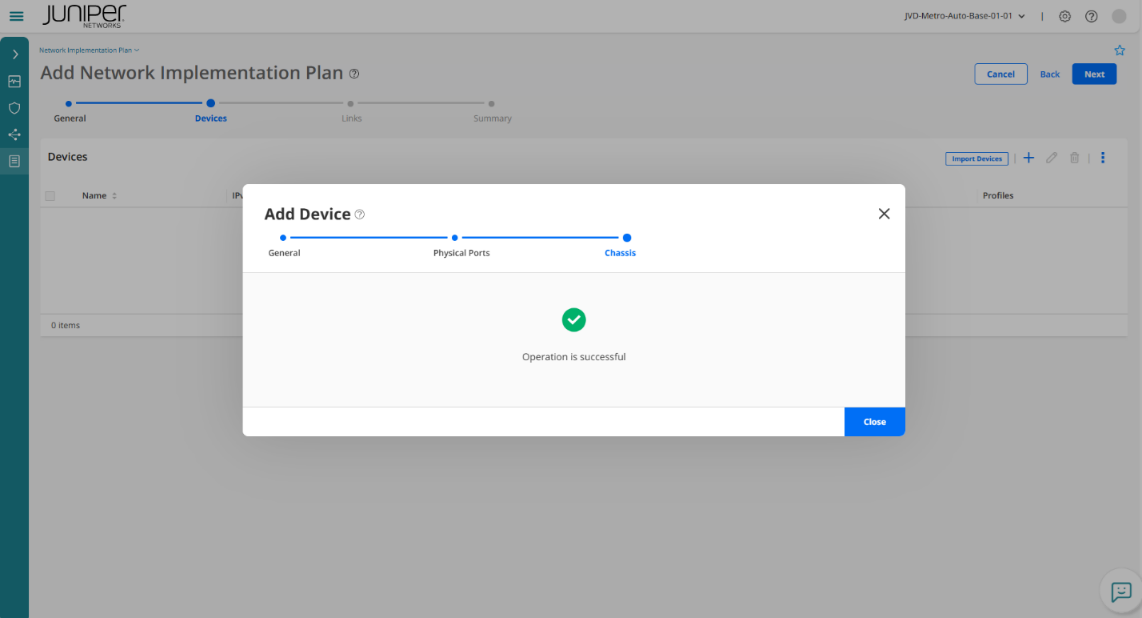Click the plus icon to add device

1029,158
